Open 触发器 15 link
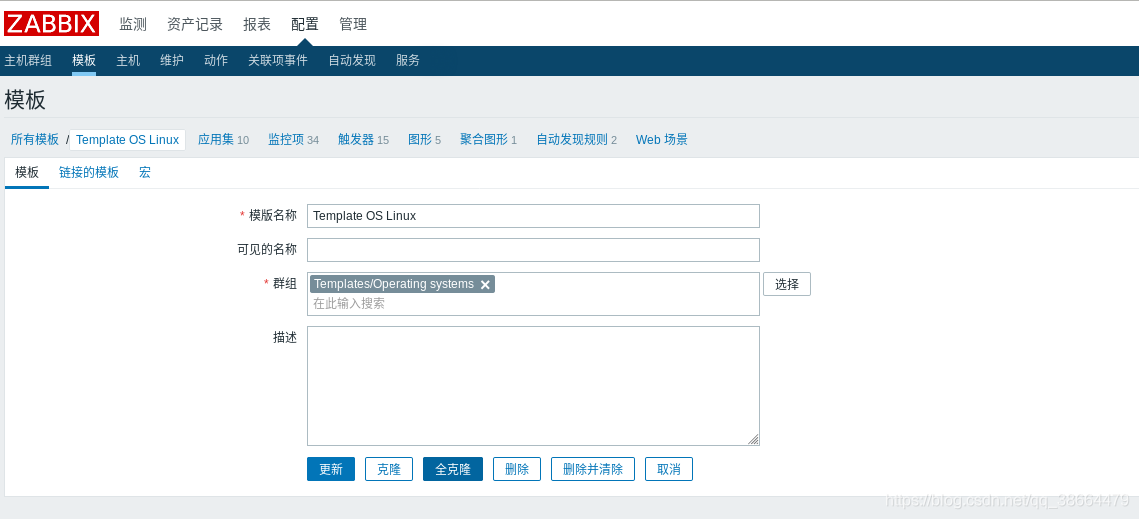 [x=363, y=140]
